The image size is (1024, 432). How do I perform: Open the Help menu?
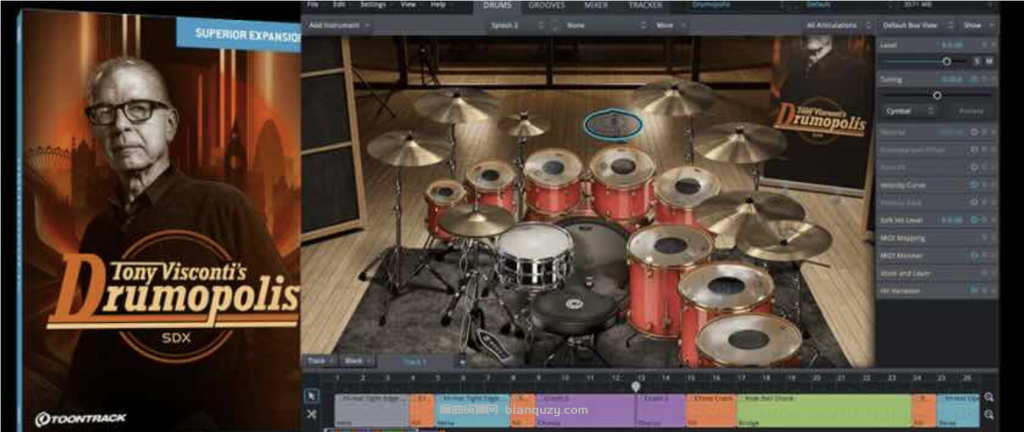(439, 5)
